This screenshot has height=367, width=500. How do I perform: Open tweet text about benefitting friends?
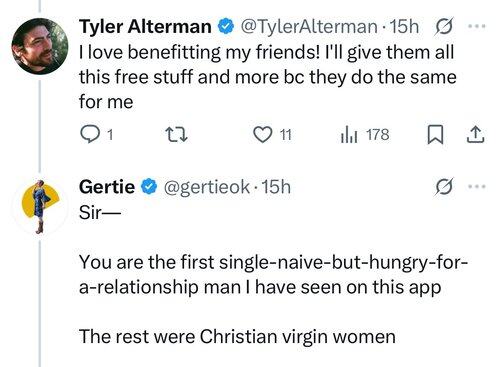click(268, 77)
